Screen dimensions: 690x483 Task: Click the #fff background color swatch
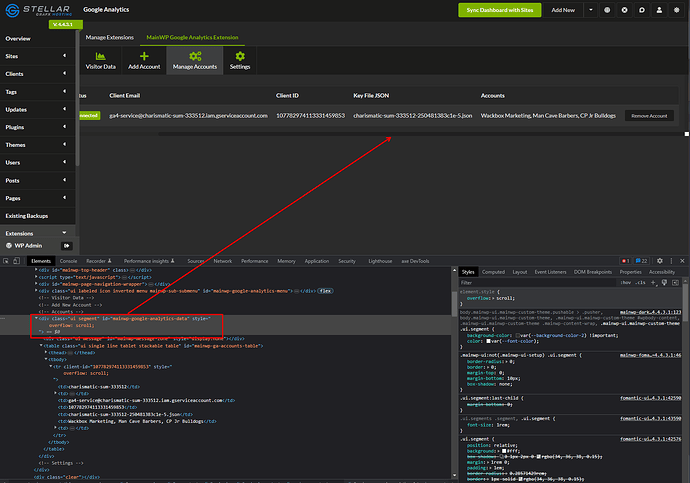(x=504, y=451)
